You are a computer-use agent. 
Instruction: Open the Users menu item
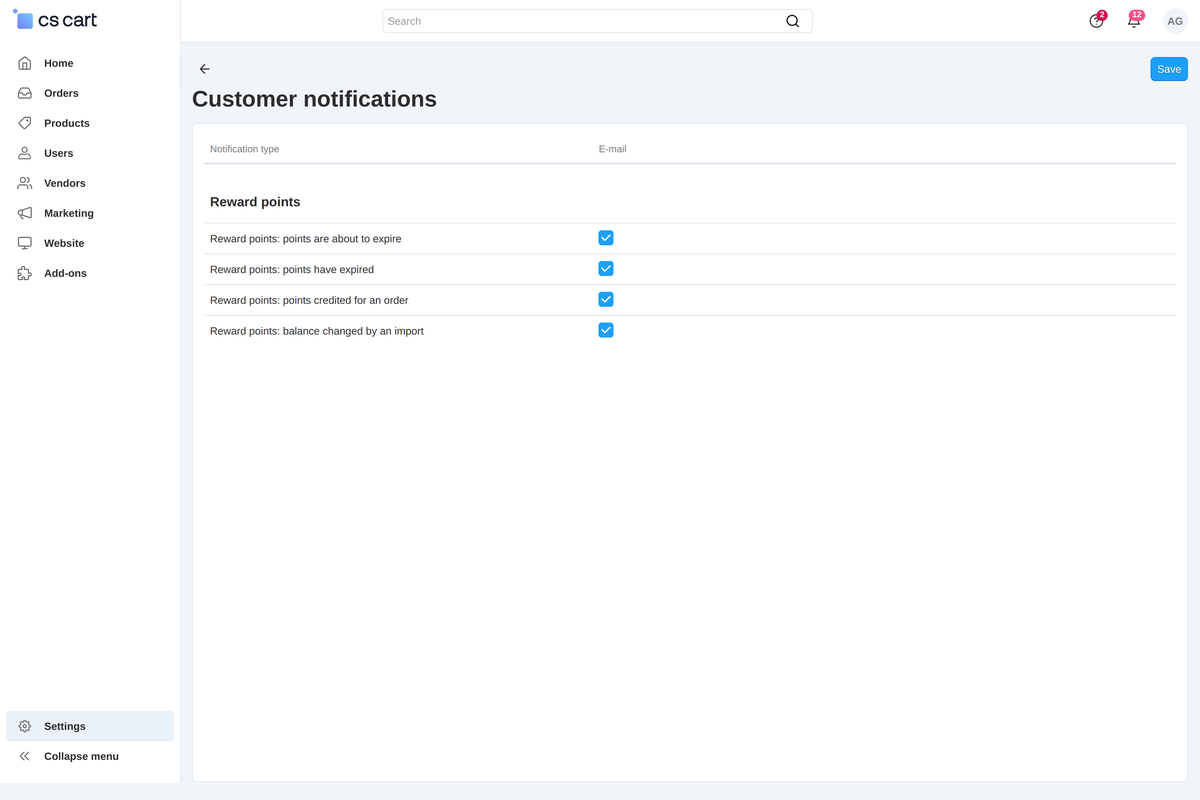click(x=90, y=153)
